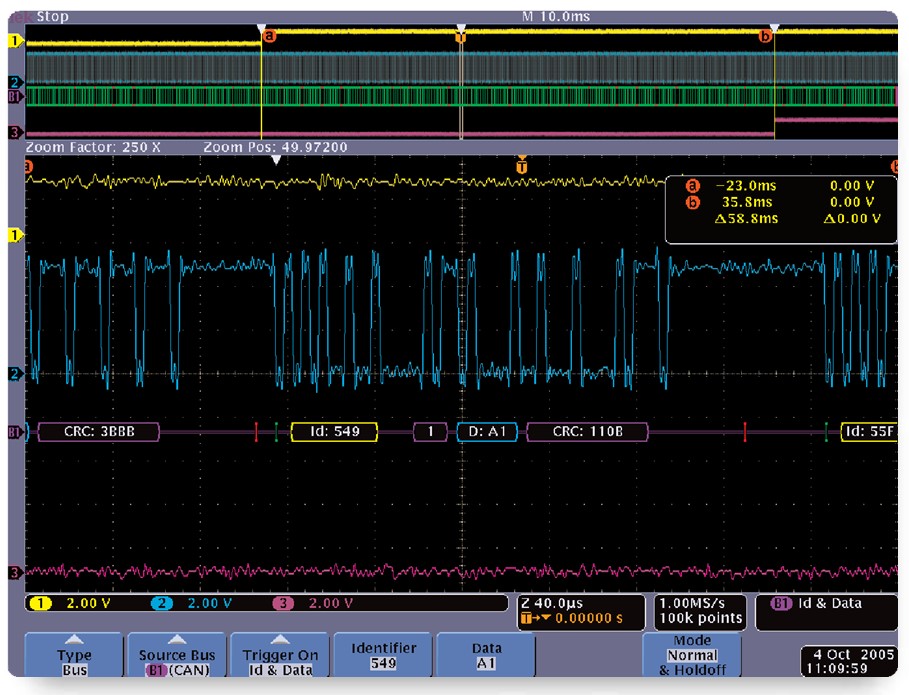Click the D: A1 data packet label
909x695 pixels.
(x=485, y=432)
